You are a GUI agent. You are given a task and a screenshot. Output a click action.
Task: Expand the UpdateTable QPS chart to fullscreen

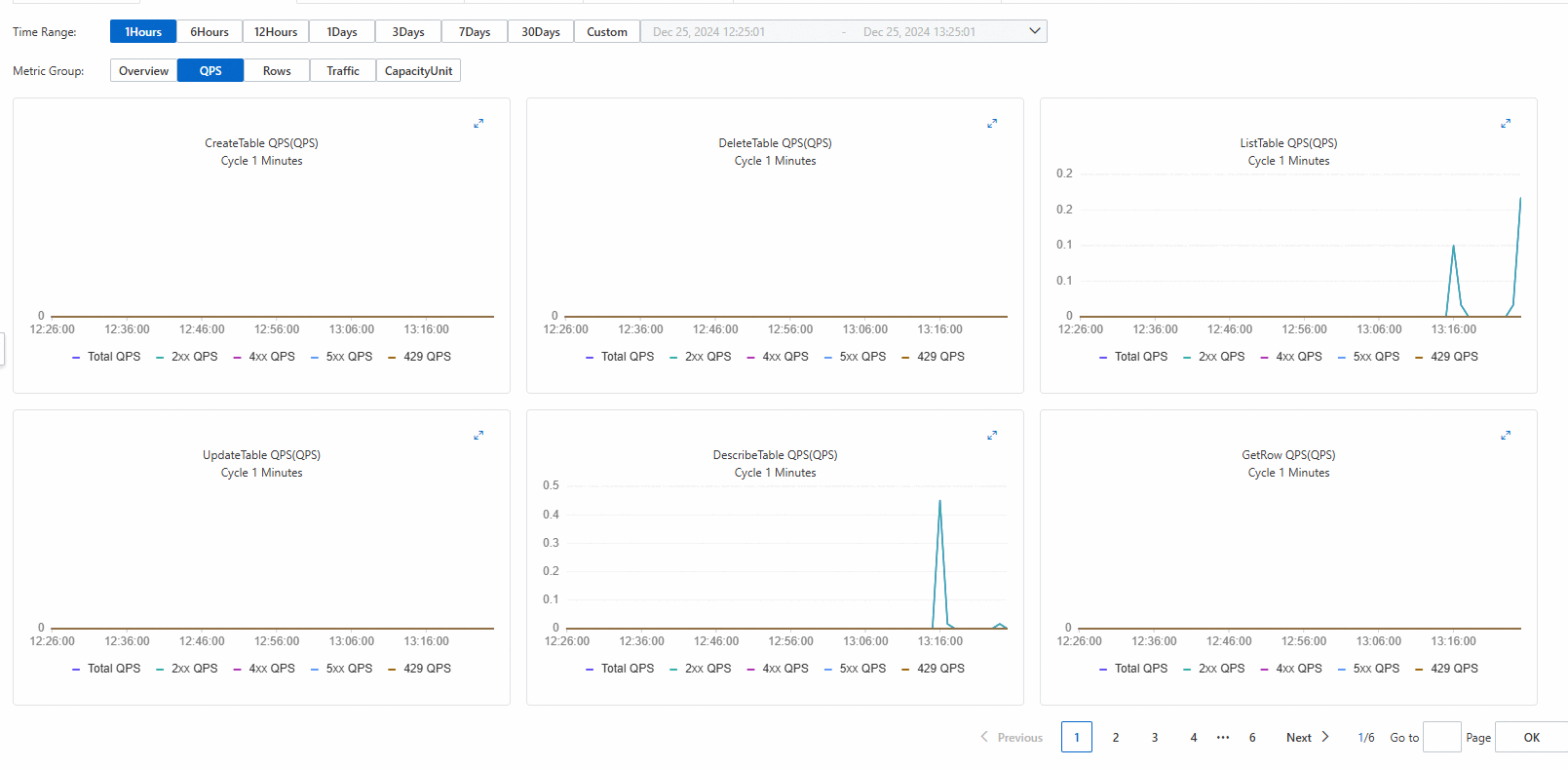tap(478, 436)
